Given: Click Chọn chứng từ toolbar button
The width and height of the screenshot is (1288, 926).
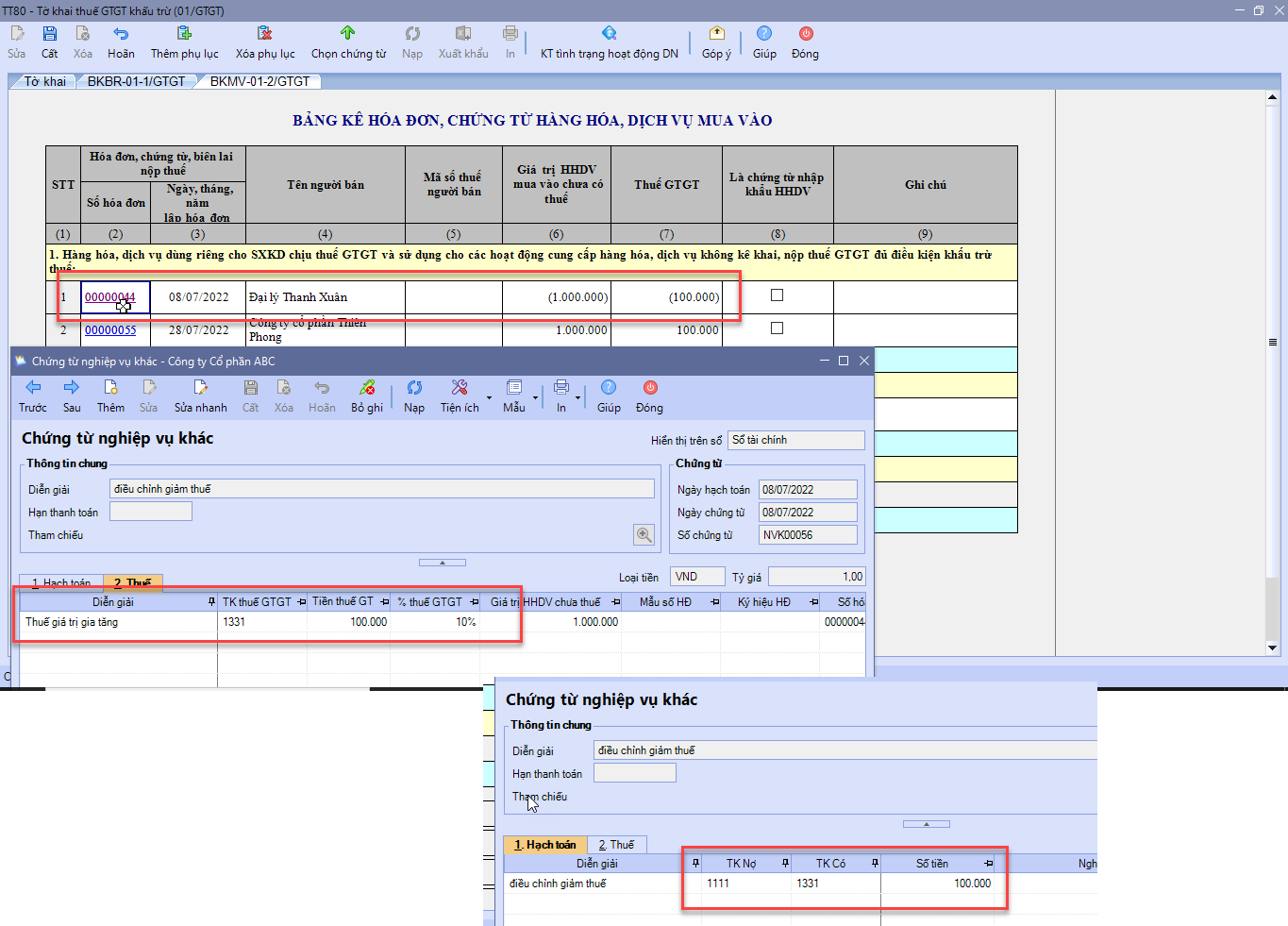Looking at the screenshot, I should 348,42.
